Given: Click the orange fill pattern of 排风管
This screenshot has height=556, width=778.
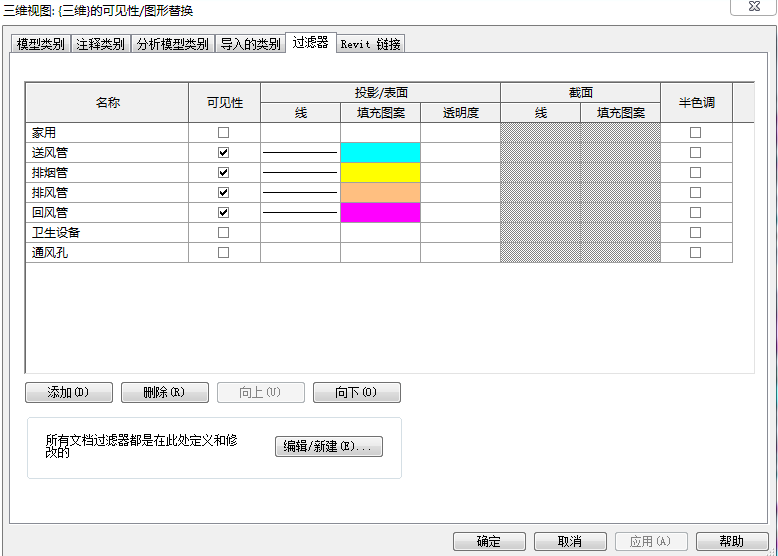Looking at the screenshot, I should click(x=380, y=192).
